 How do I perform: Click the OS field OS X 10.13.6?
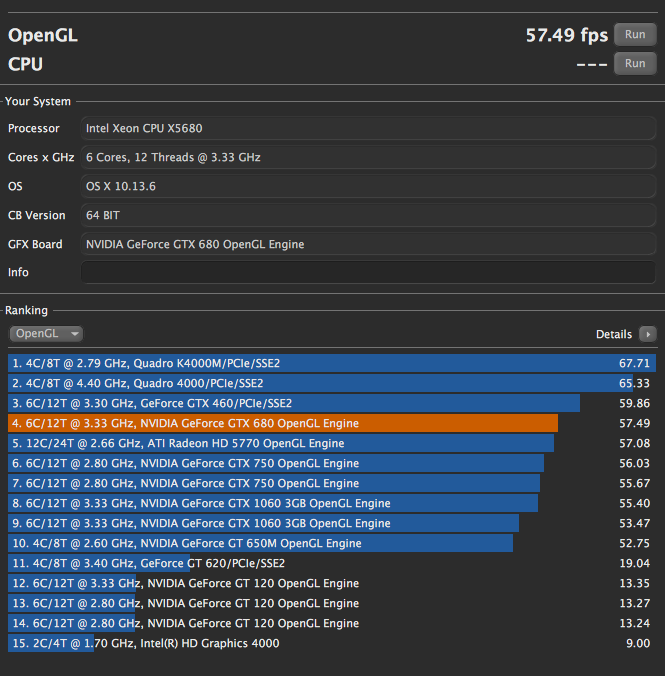pos(368,186)
